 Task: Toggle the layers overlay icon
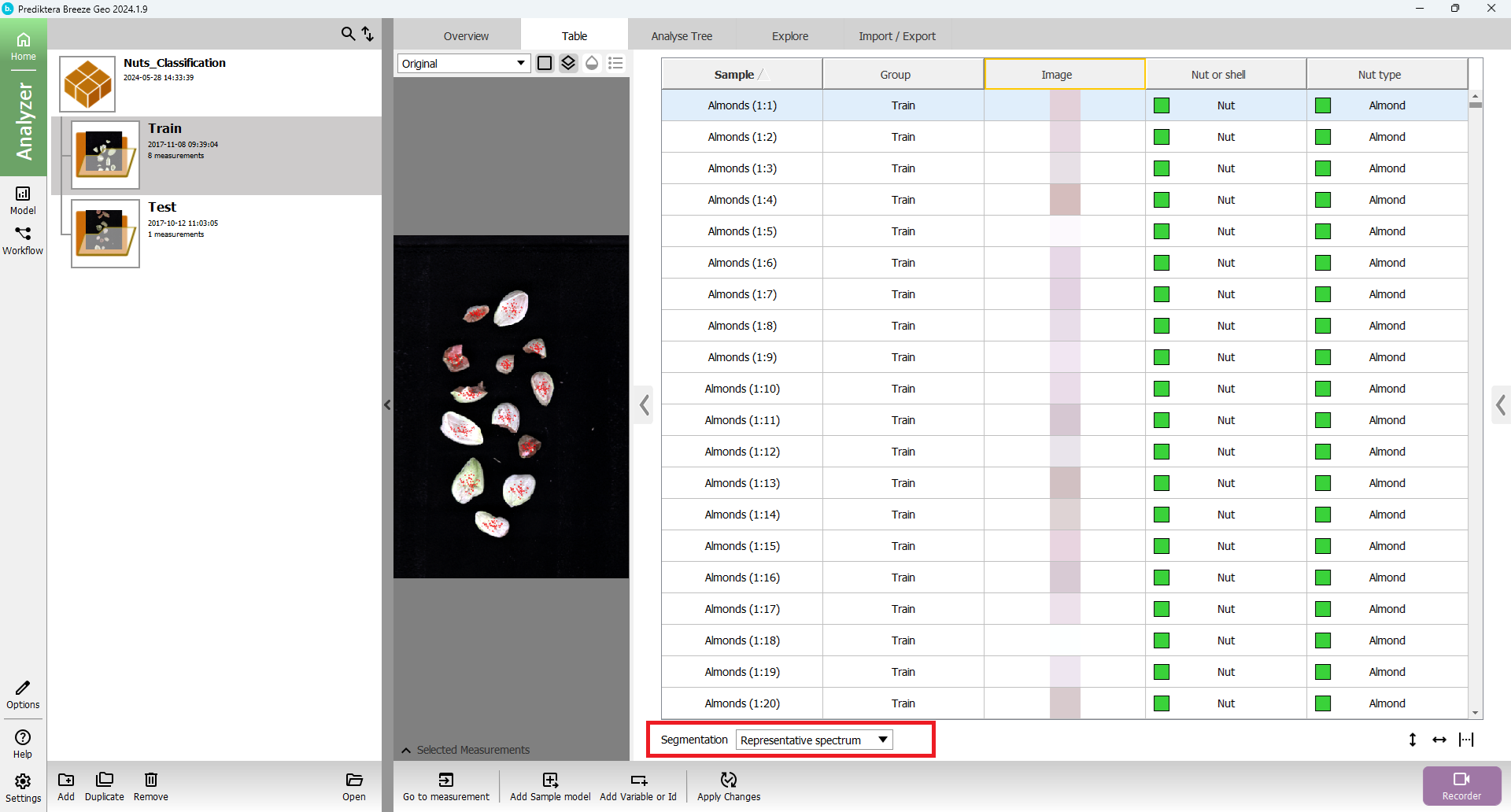pyautogui.click(x=568, y=63)
